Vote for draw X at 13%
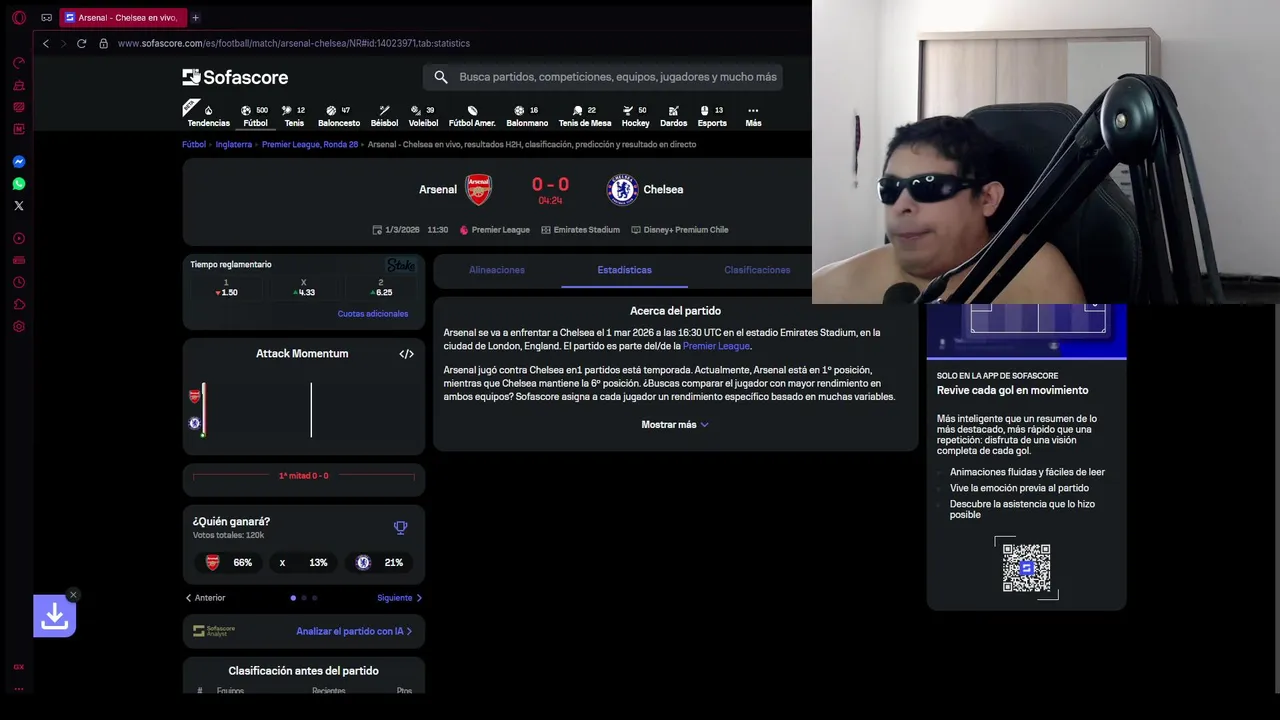This screenshot has width=1280, height=720. coord(304,563)
